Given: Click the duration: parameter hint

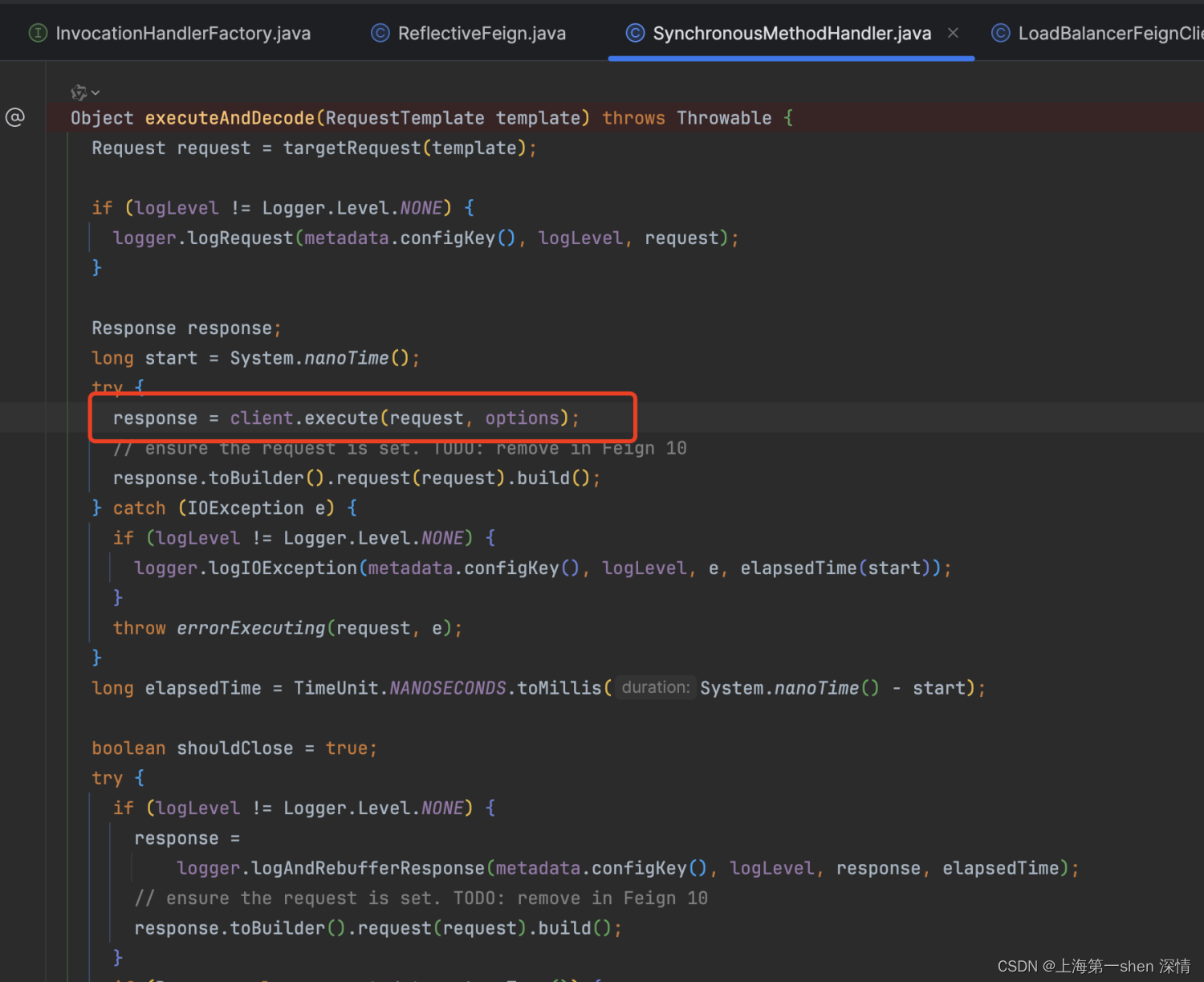Looking at the screenshot, I should click(x=655, y=687).
